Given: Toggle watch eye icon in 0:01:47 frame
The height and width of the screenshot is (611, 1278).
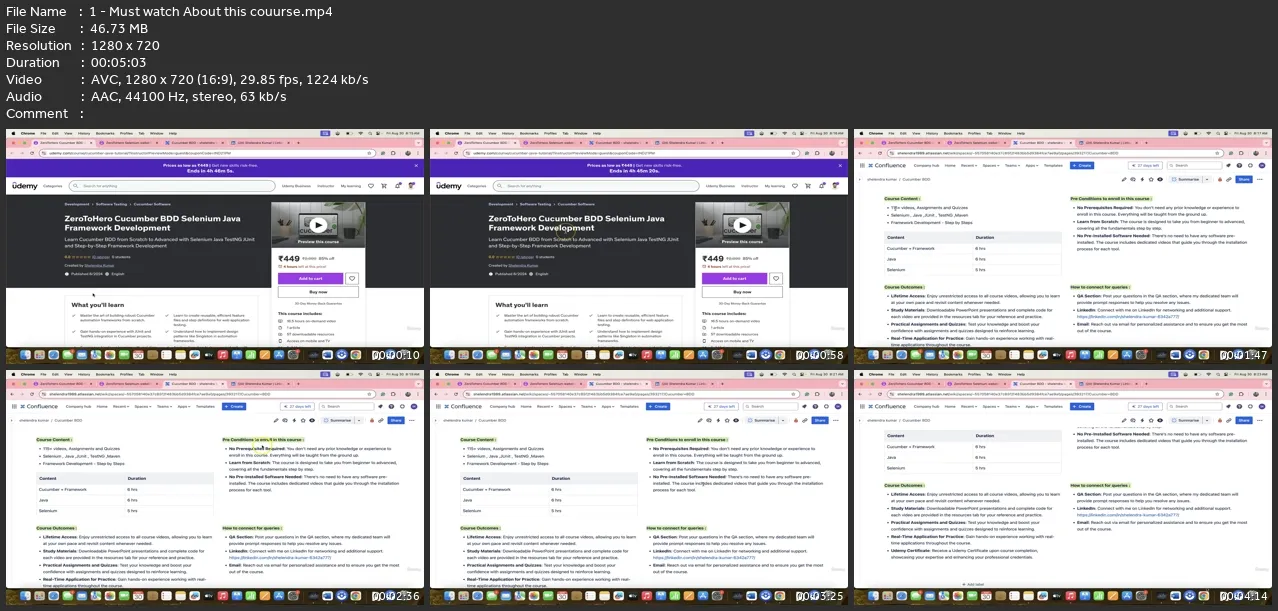Looking at the screenshot, I should coord(1160,179).
